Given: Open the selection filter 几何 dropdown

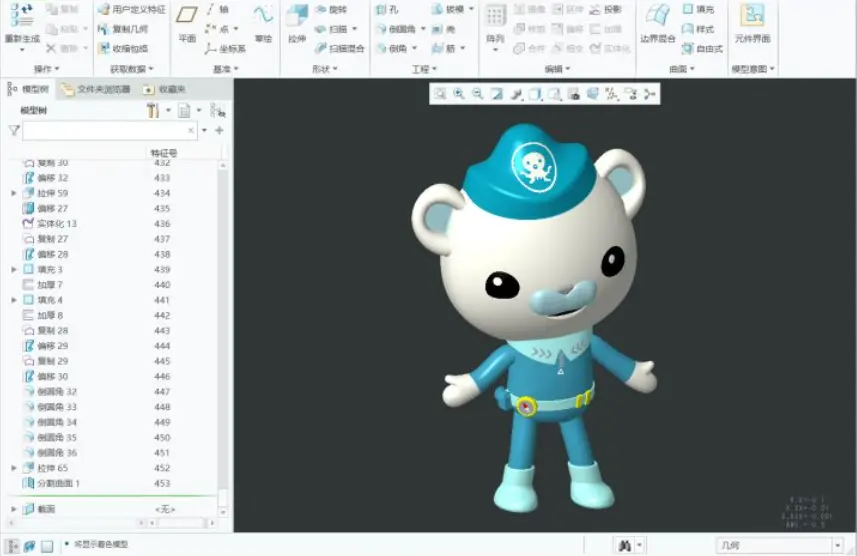Looking at the screenshot, I should 837,545.
